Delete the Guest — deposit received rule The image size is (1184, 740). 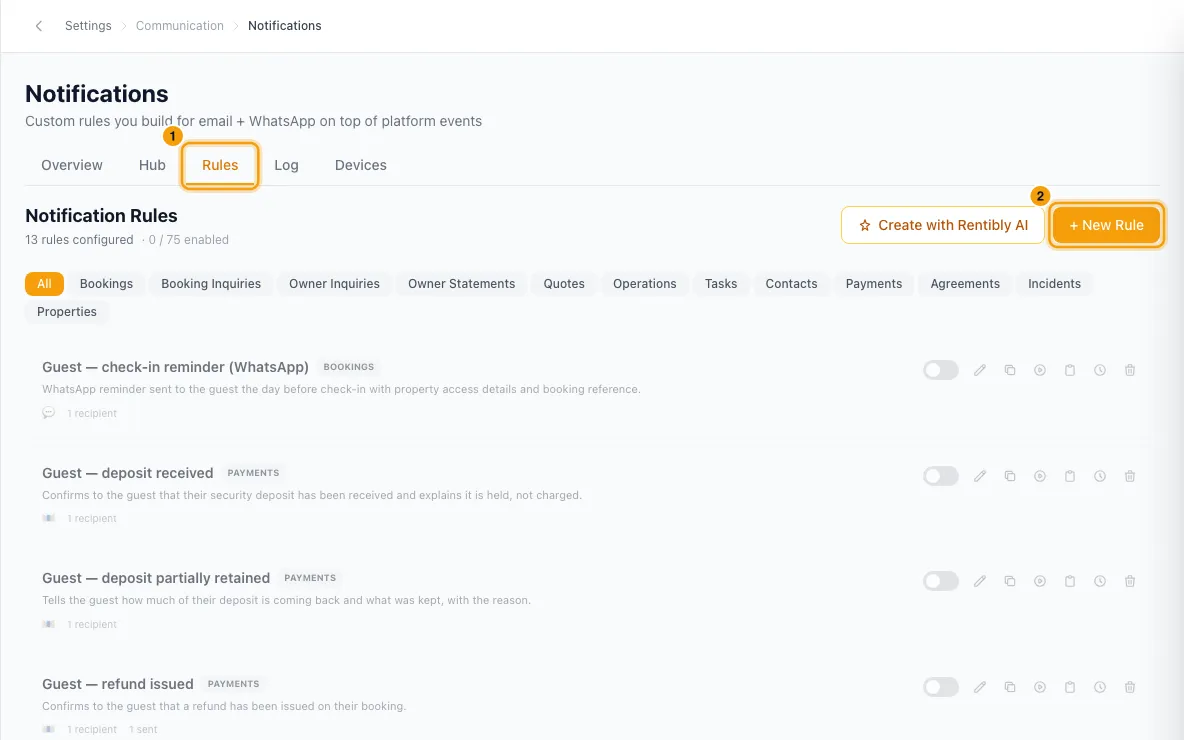click(x=1130, y=476)
